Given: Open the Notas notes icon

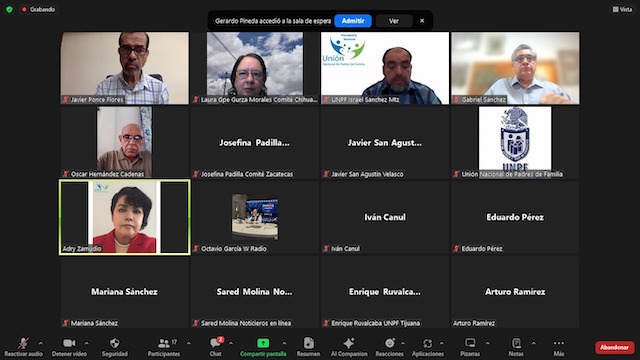Looking at the screenshot, I should (516, 343).
